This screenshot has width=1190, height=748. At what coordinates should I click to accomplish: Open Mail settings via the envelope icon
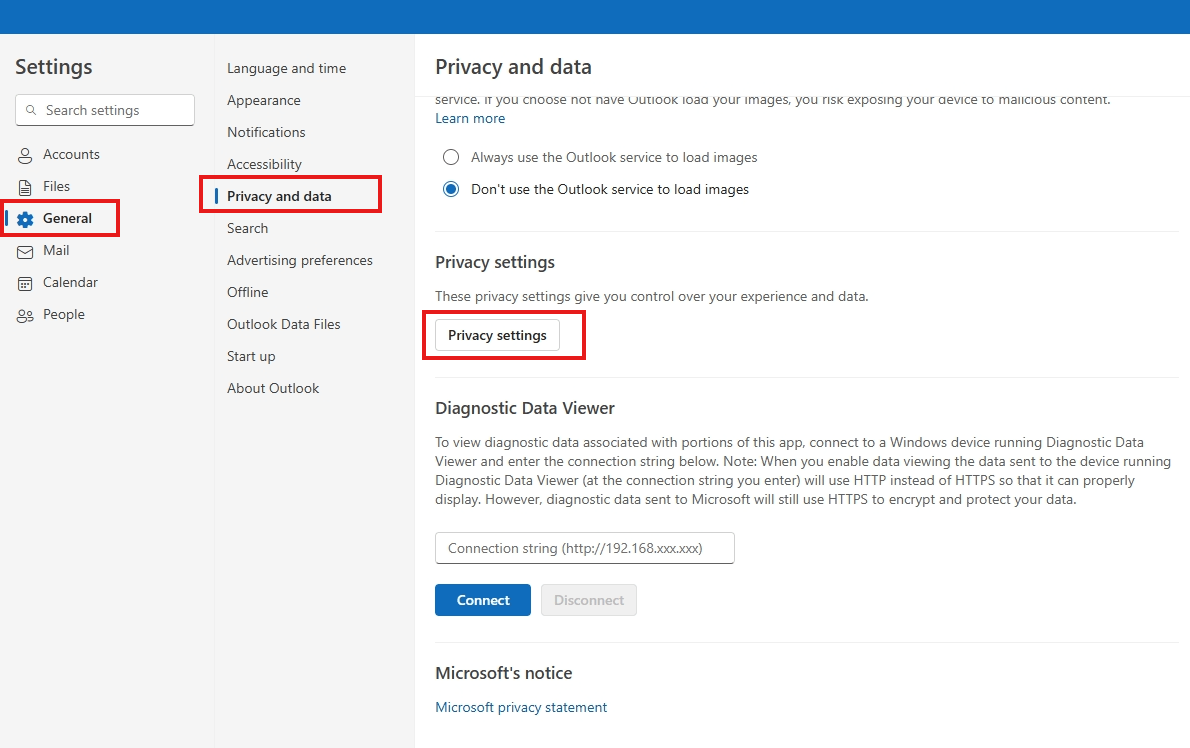[x=24, y=251]
